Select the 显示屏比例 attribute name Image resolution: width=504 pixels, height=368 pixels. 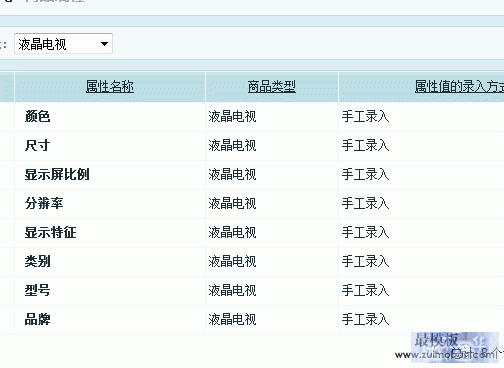(x=57, y=175)
